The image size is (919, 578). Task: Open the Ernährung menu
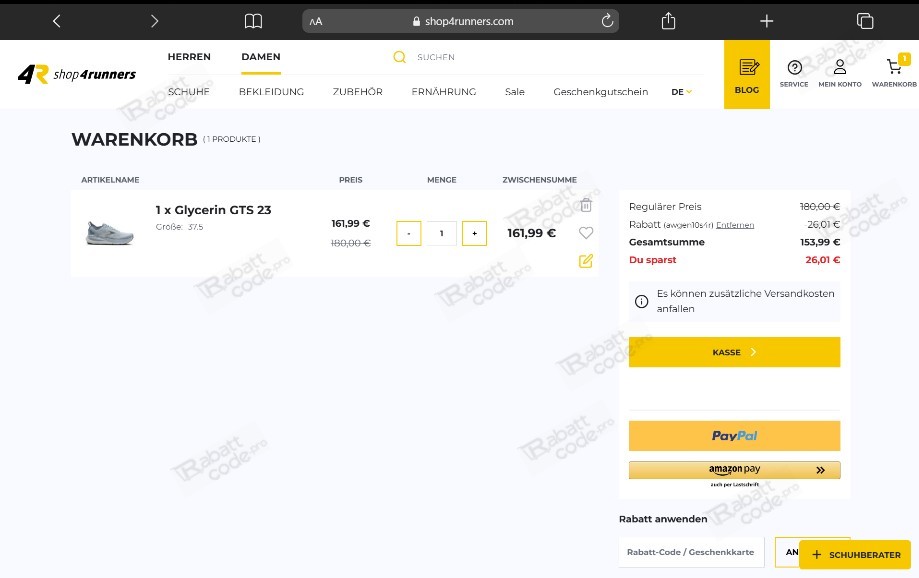pos(444,92)
